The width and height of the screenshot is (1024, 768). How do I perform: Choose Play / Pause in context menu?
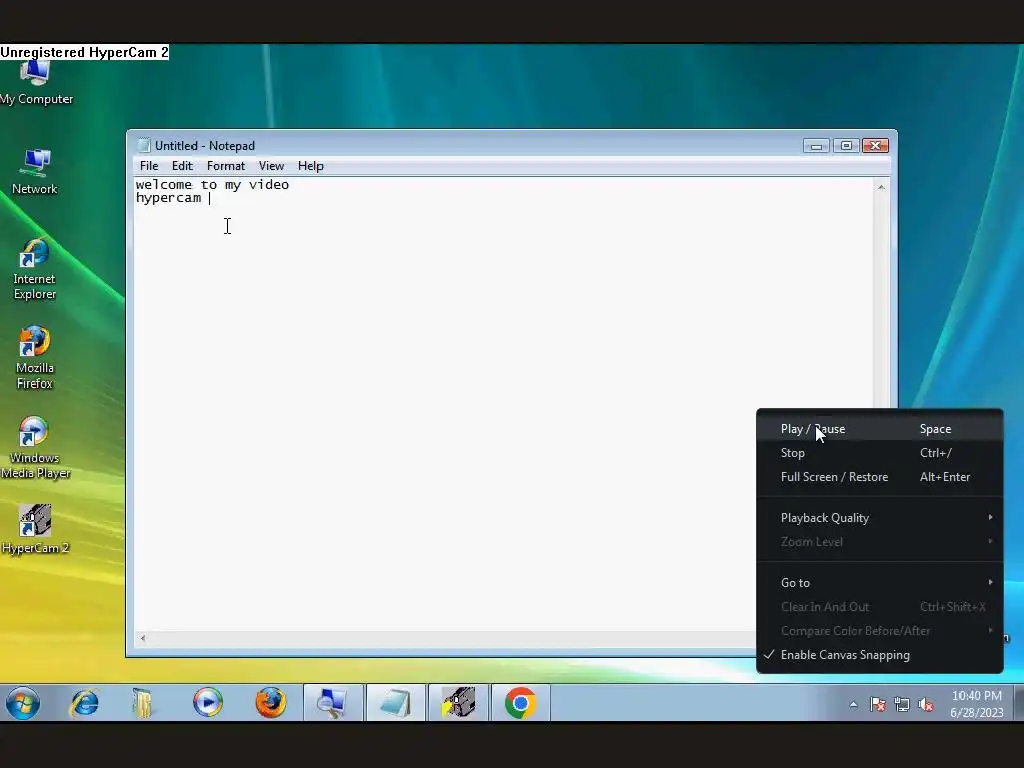coord(880,429)
